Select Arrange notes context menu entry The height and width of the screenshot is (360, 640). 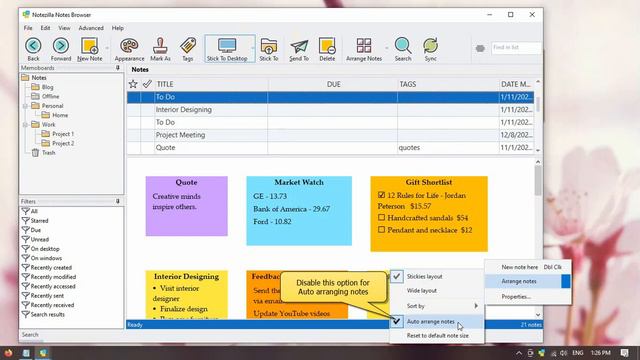[x=528, y=281]
